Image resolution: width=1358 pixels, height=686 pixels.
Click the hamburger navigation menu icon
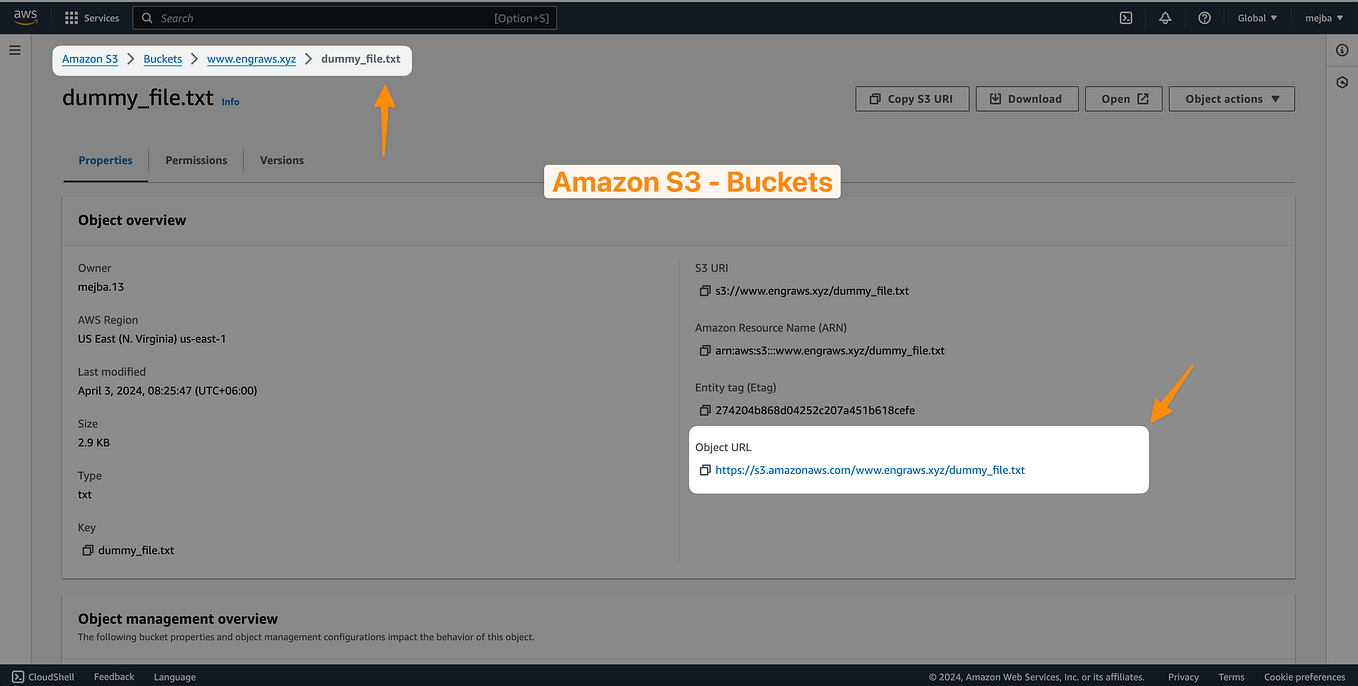point(14,49)
